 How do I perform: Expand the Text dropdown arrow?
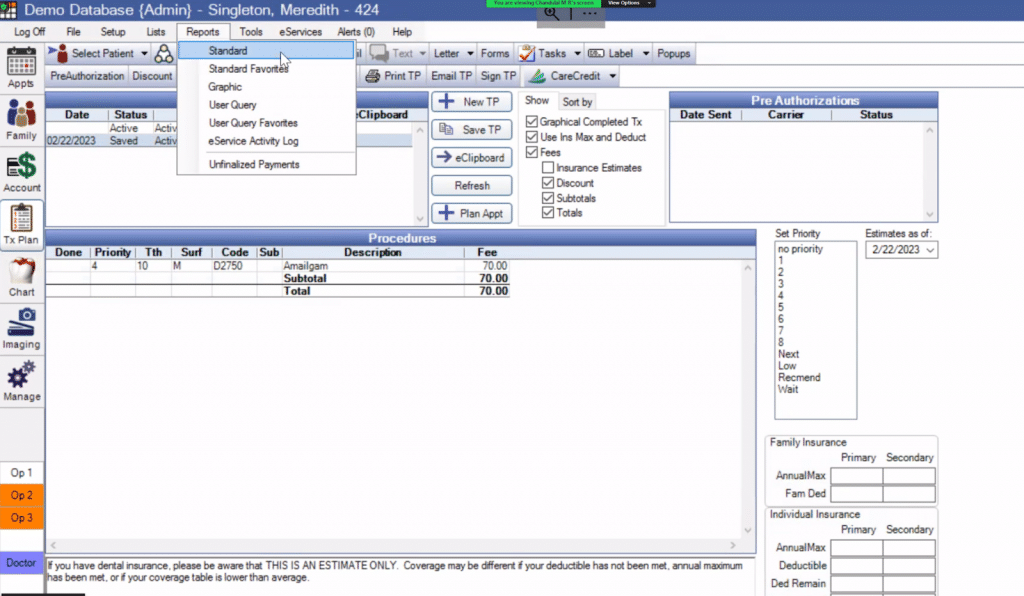(423, 54)
